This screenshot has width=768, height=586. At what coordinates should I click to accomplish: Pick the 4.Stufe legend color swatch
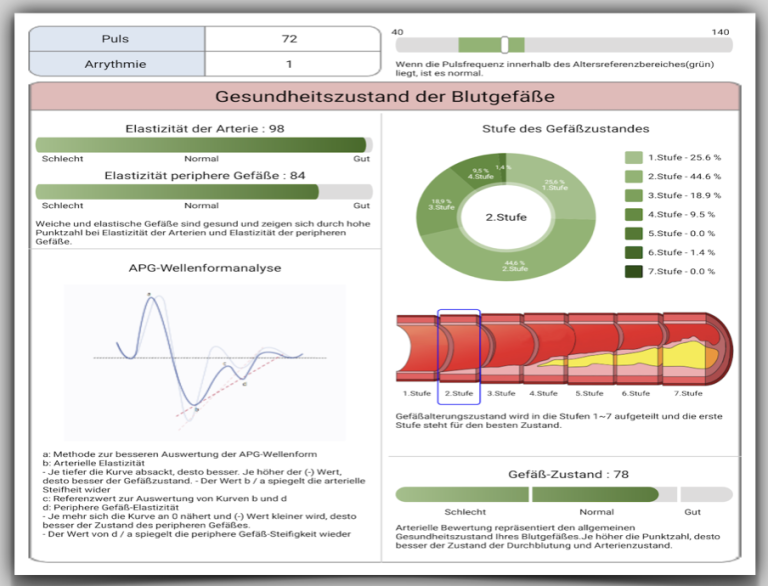(x=634, y=215)
